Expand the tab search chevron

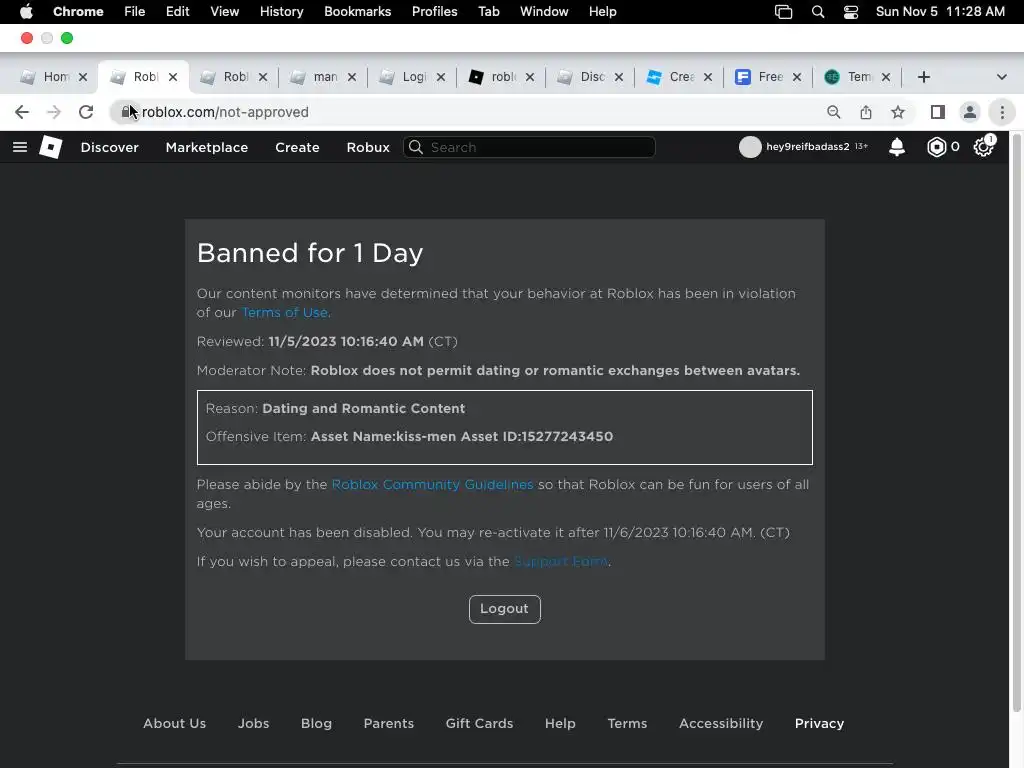tap(1001, 77)
